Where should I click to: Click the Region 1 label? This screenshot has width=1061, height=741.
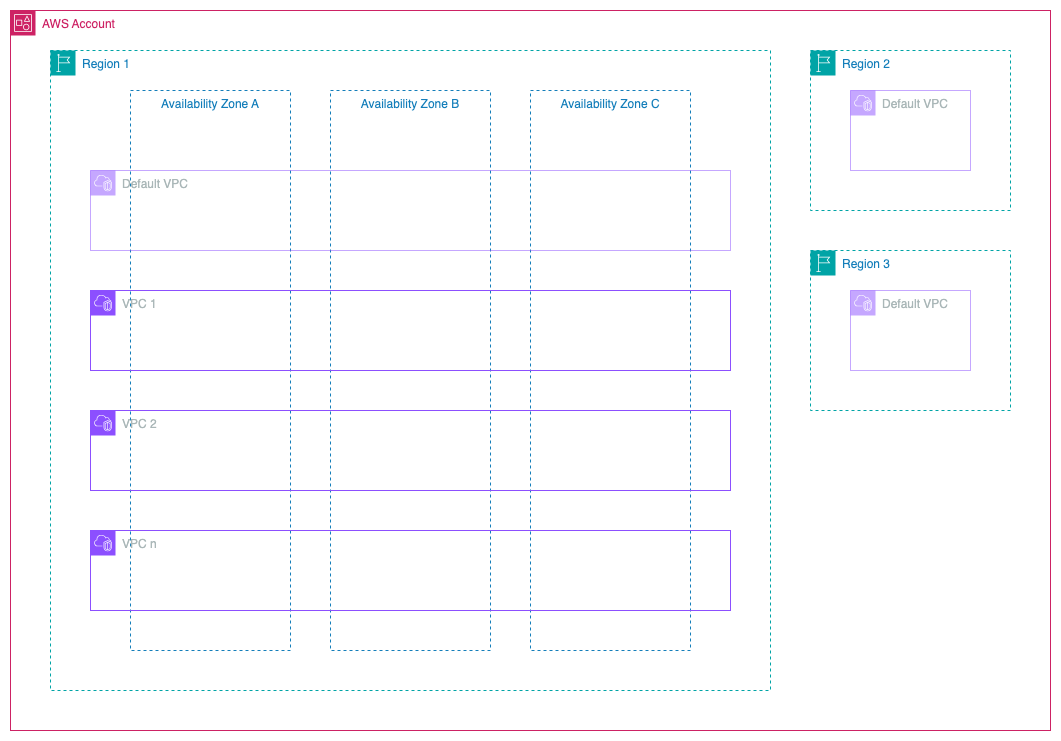[x=106, y=64]
